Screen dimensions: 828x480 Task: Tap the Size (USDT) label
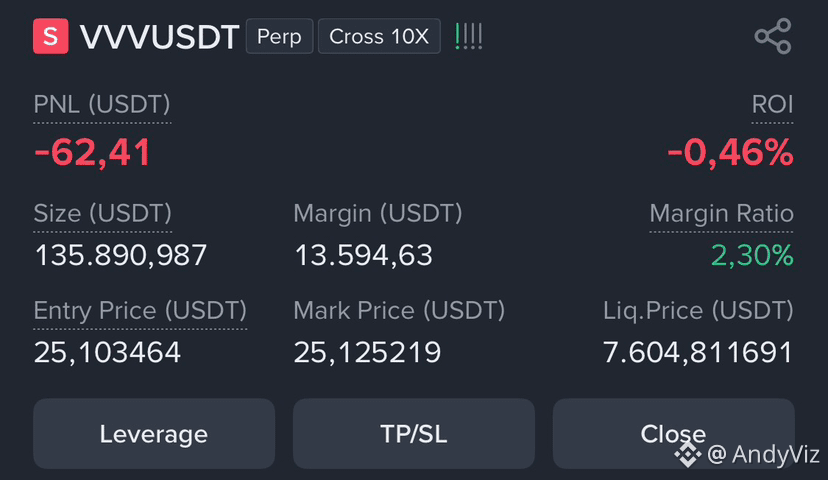click(x=102, y=213)
